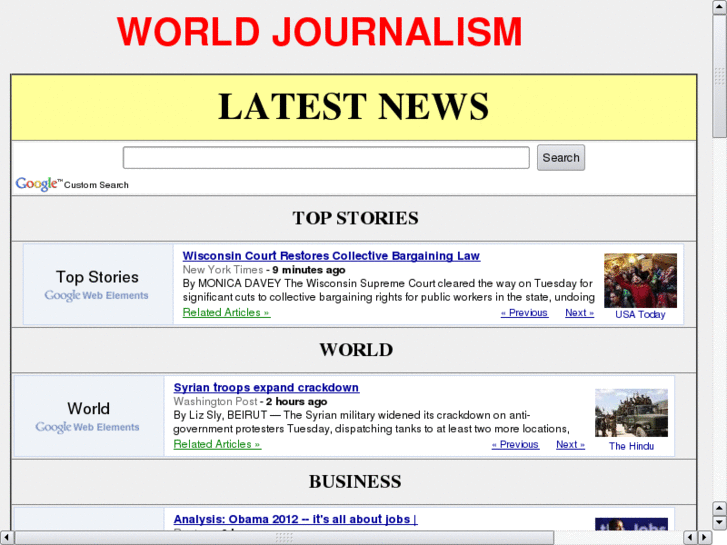Image resolution: width=727 pixels, height=545 pixels.
Task: Open the USA Today thumbnail image
Action: pos(640,280)
